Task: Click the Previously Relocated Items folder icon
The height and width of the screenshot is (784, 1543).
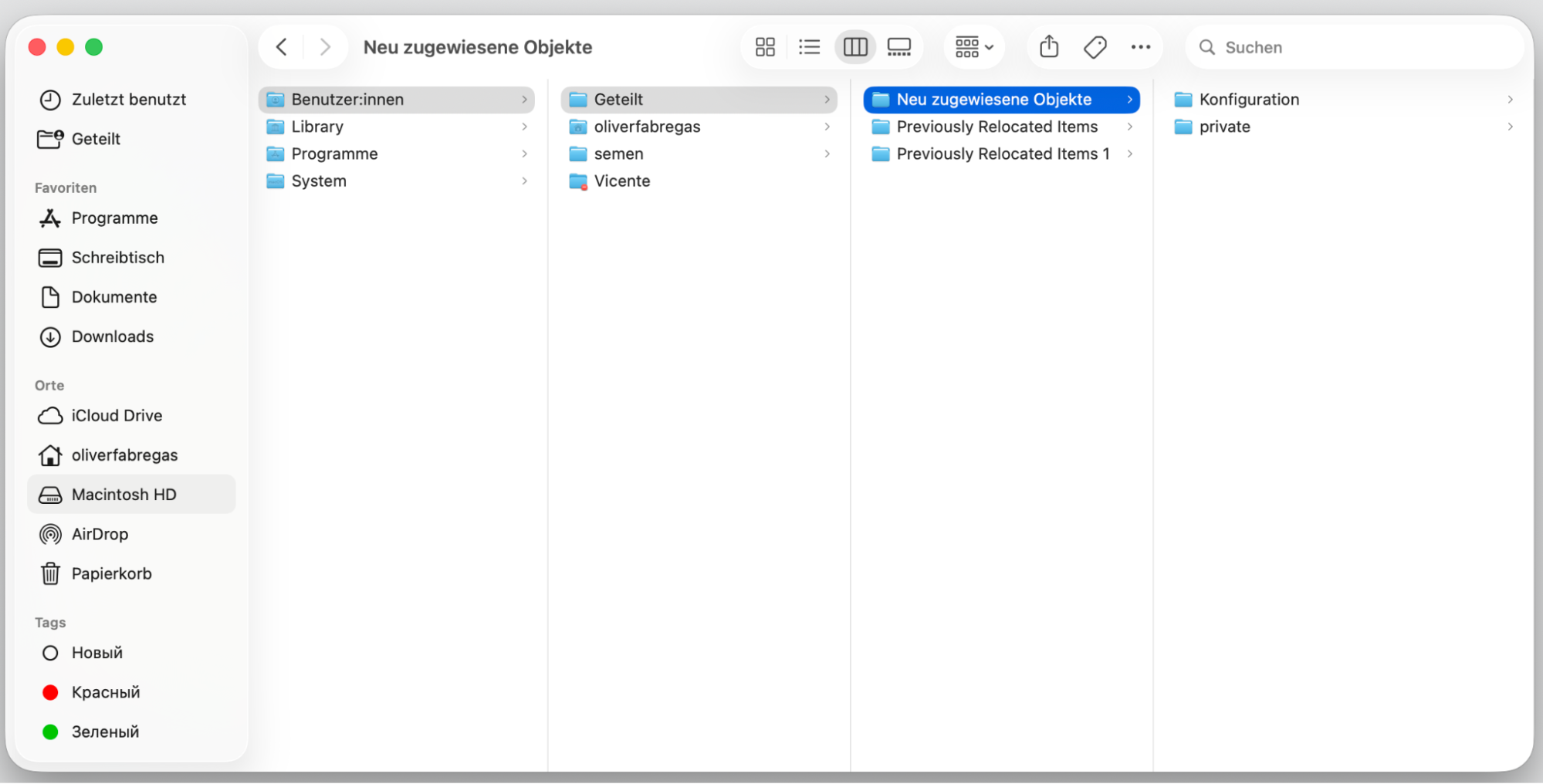Action: pos(881,127)
